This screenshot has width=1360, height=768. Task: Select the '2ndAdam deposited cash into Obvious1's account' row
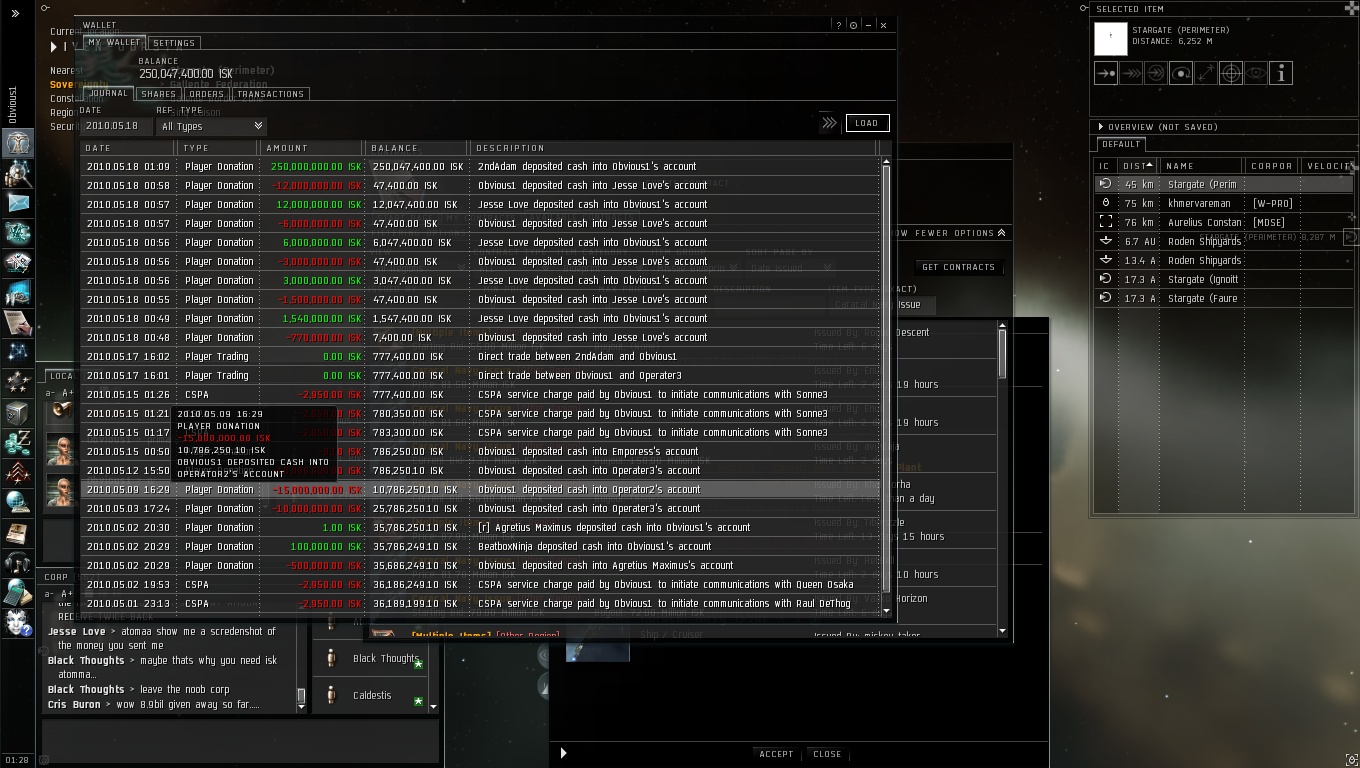[481, 166]
